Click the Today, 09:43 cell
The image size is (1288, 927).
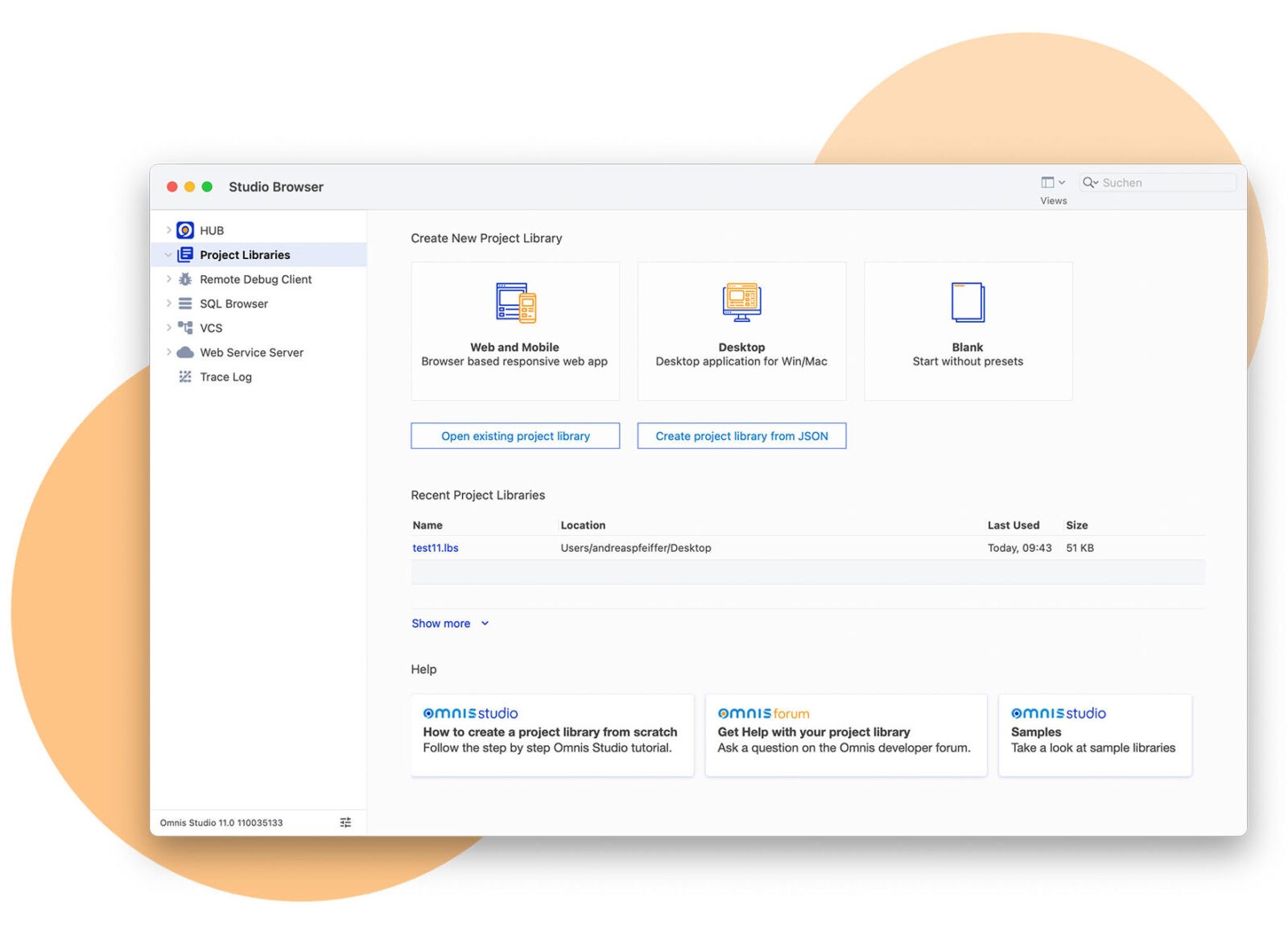point(1019,548)
